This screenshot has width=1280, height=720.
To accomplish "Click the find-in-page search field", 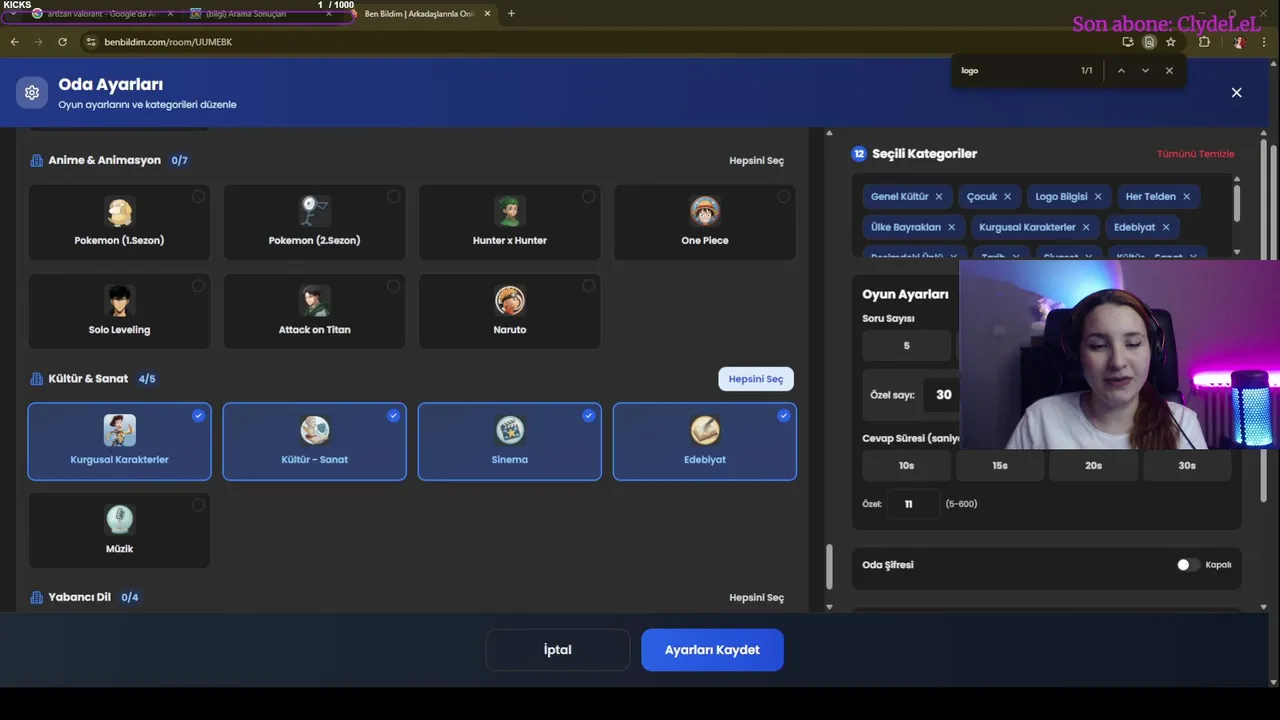I will 1015,71.
